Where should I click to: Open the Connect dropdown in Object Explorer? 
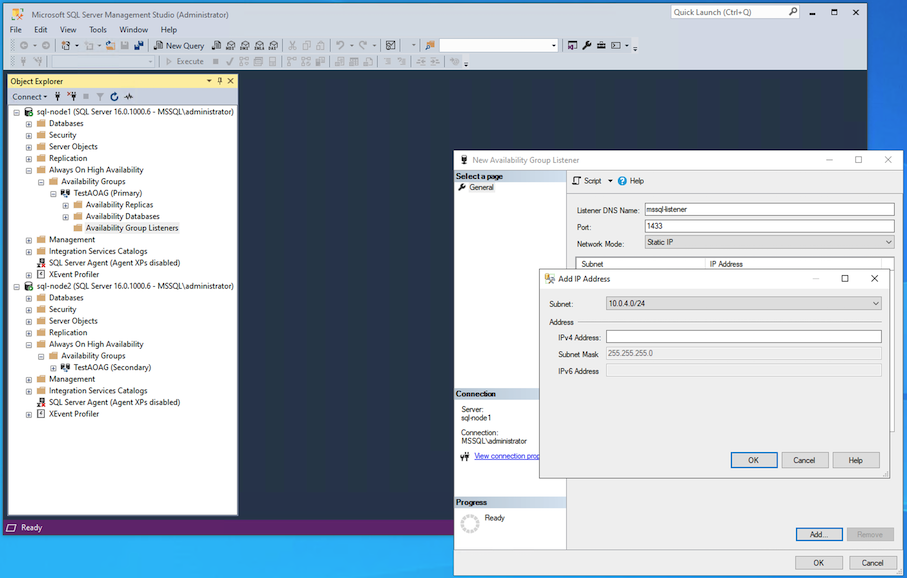tap(30, 97)
